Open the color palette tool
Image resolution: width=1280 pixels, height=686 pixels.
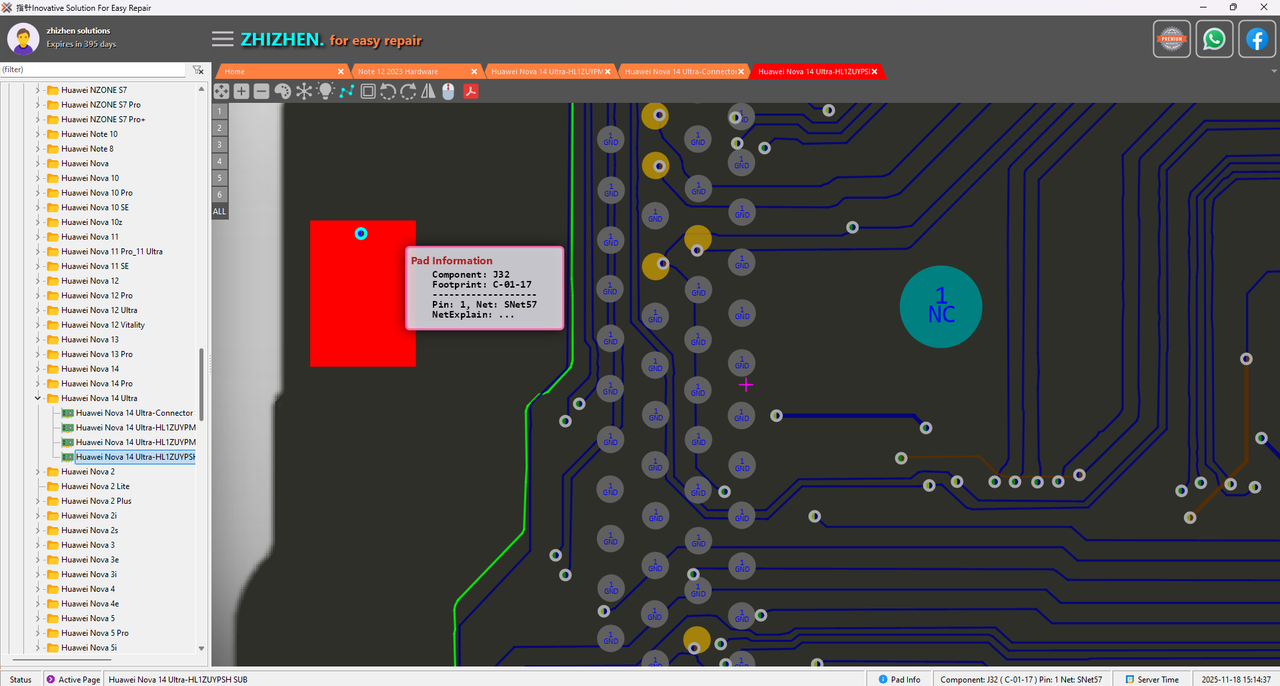[x=282, y=91]
